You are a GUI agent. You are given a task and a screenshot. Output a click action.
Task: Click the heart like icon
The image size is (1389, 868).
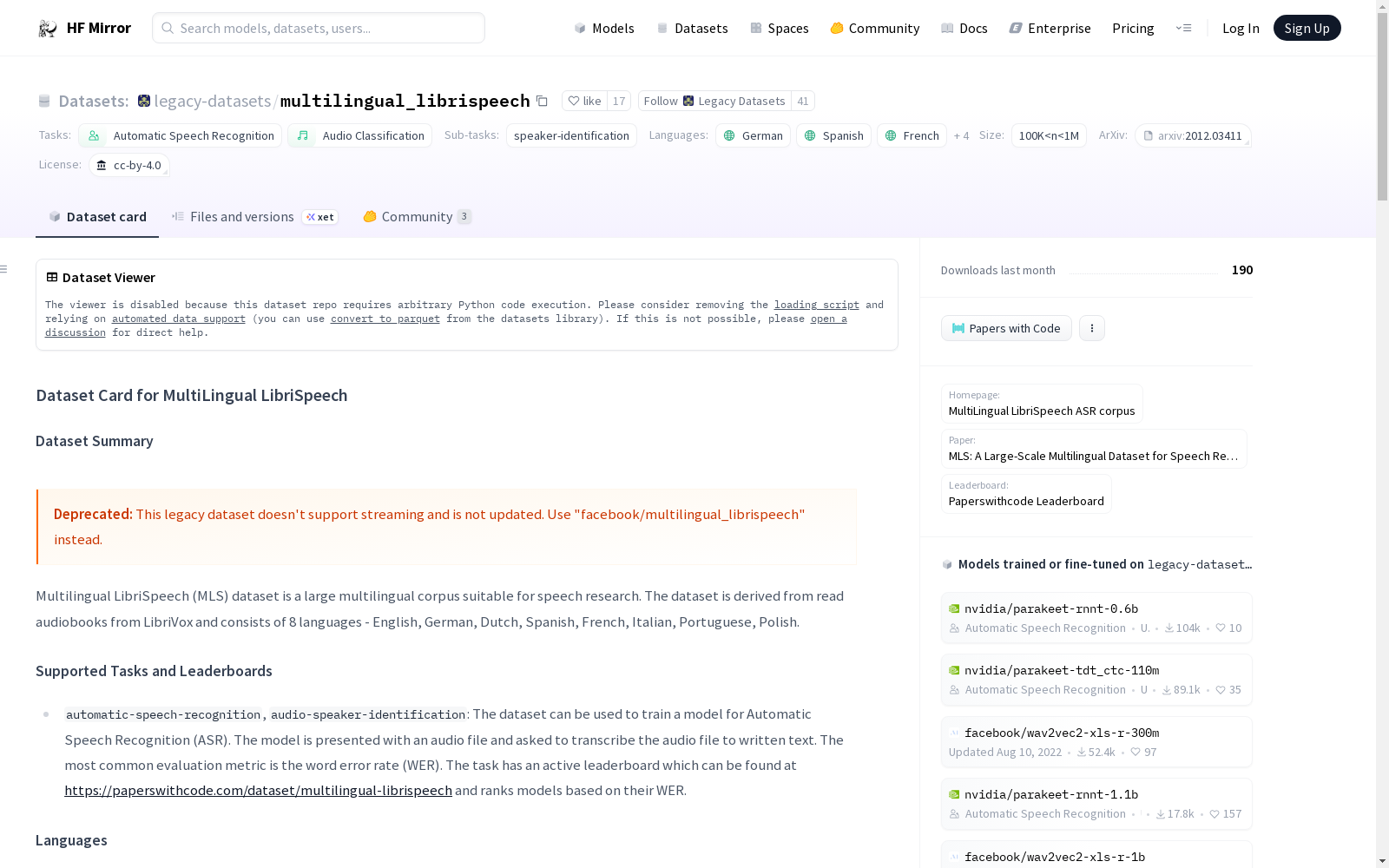tap(573, 101)
